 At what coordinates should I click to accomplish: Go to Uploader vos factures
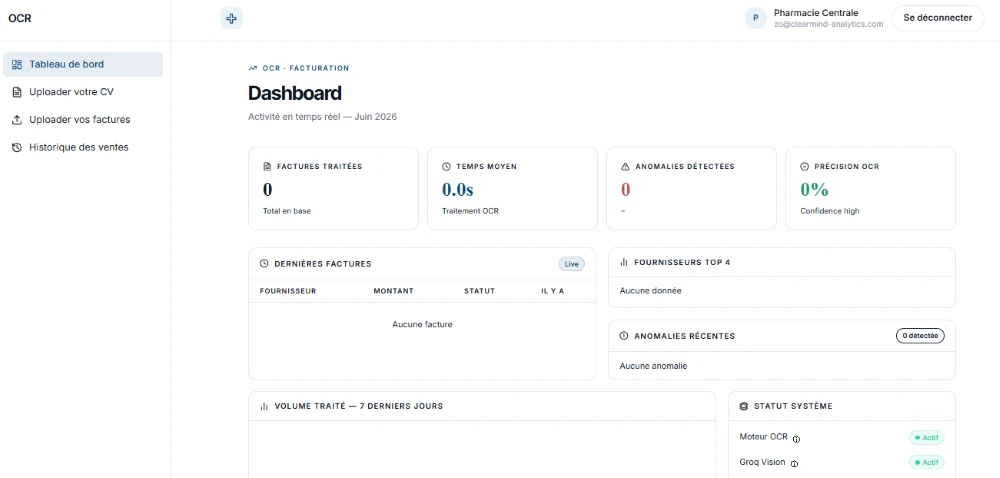coord(83,119)
